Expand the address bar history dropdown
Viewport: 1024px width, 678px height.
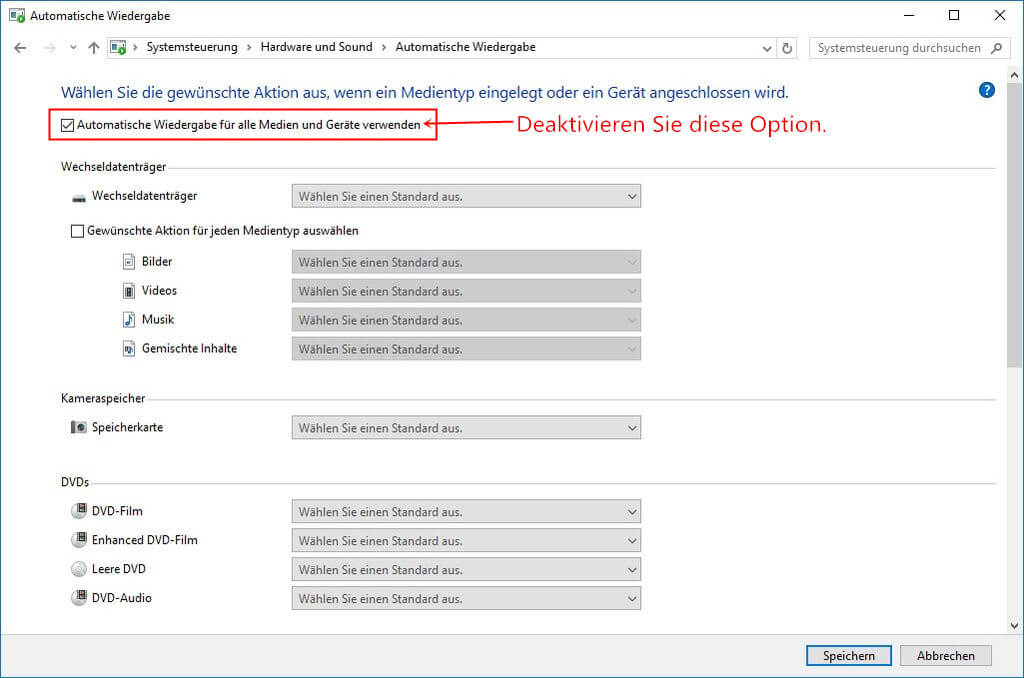click(767, 48)
